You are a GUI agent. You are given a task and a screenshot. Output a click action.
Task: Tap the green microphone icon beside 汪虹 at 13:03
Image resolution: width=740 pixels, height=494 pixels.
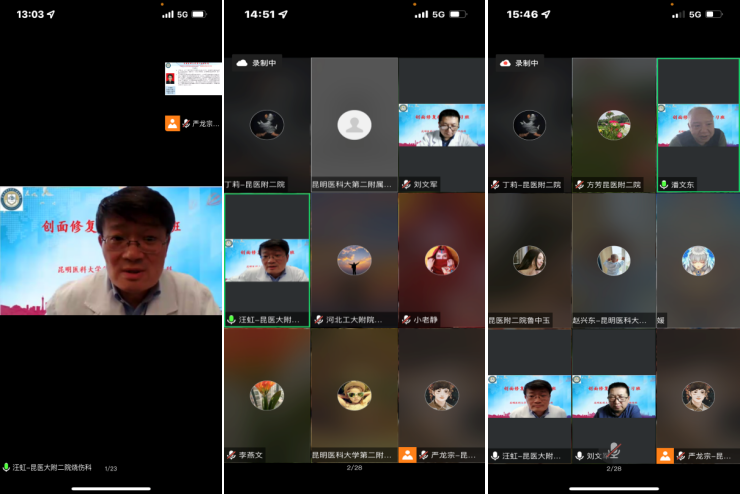tap(7, 467)
